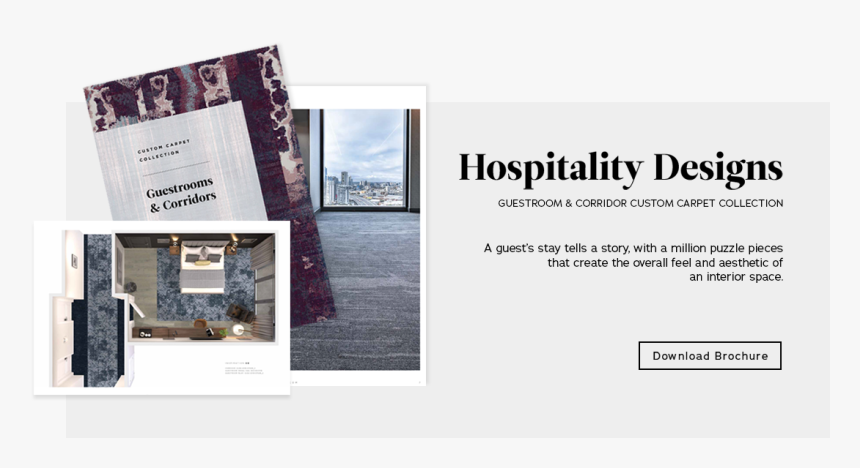Click the Custom Carpet Collection label on cover
Image resolution: width=860 pixels, height=468 pixels.
coord(163,150)
